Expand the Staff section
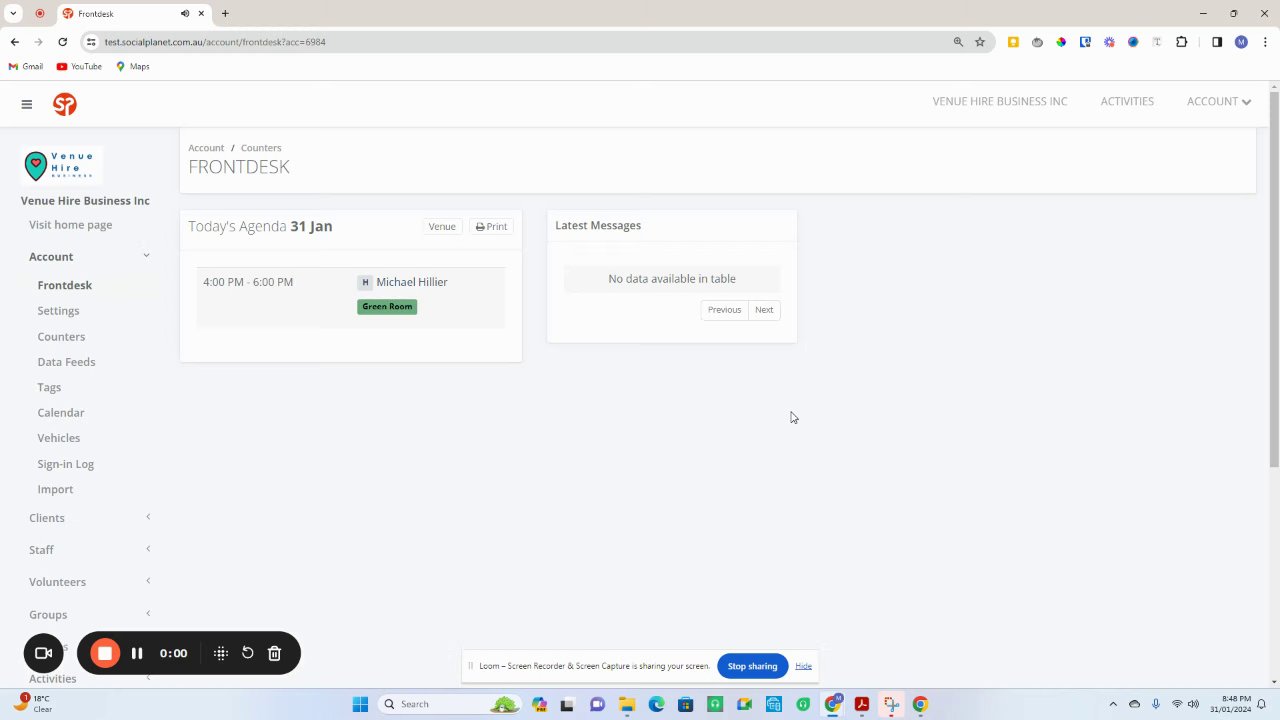The height and width of the screenshot is (720, 1280). [148, 549]
